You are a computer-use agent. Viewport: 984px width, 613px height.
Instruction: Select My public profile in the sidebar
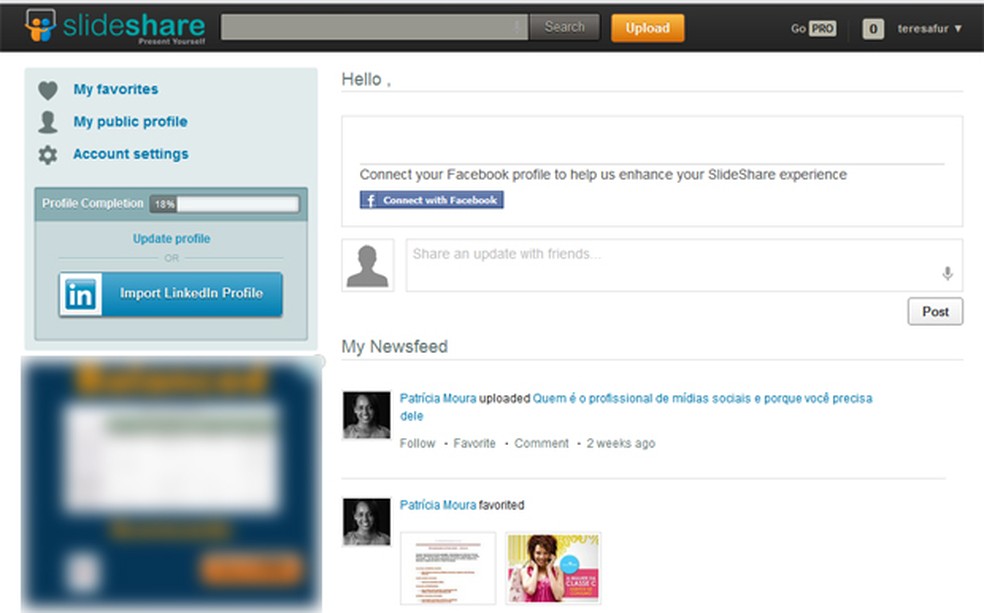pos(129,121)
